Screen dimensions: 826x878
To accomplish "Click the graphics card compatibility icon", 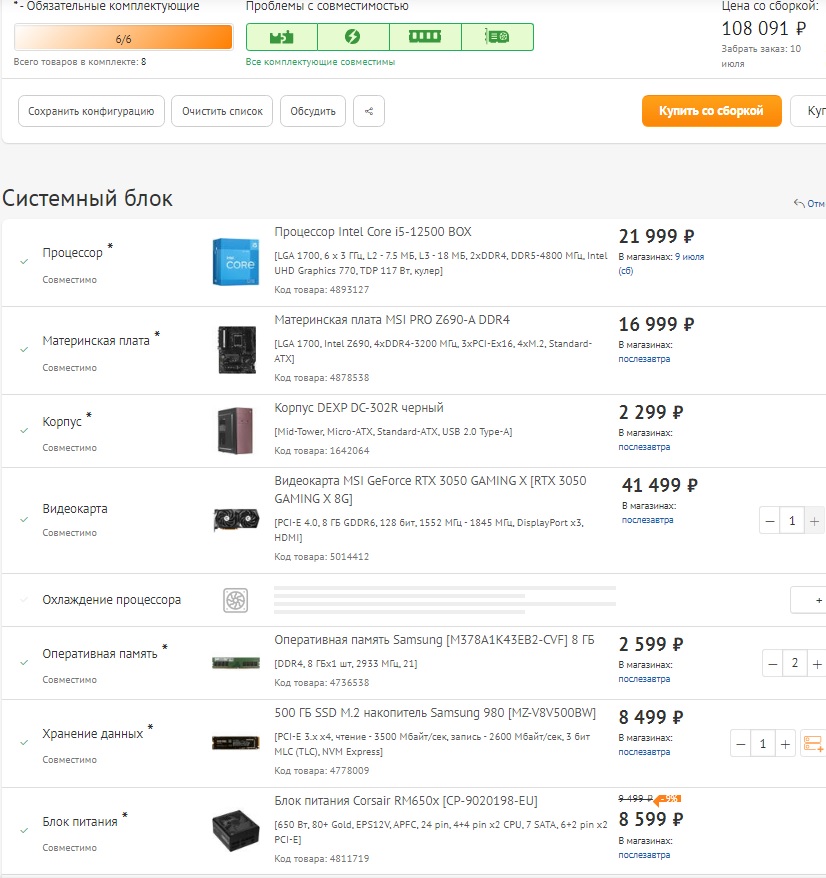I will [x=497, y=37].
